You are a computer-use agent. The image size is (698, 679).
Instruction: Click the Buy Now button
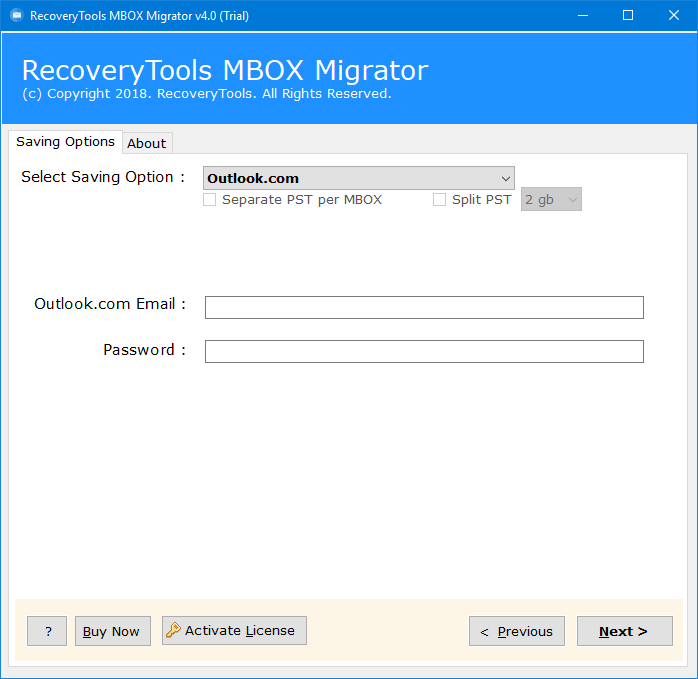pyautogui.click(x=113, y=631)
